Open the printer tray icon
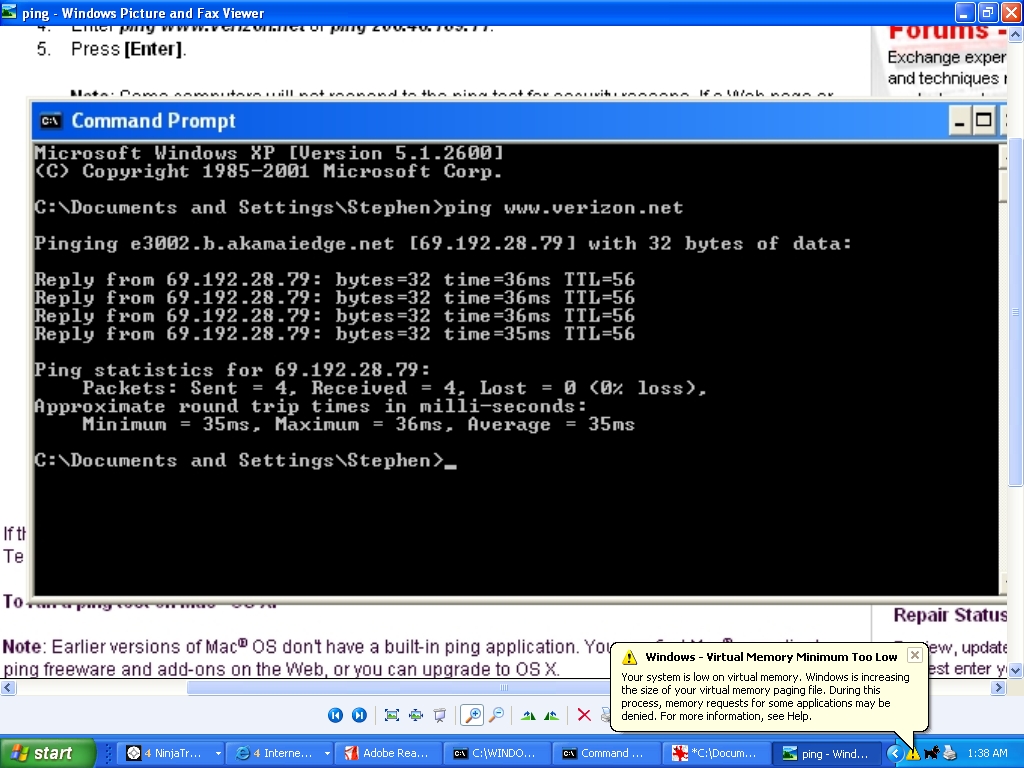The height and width of the screenshot is (768, 1024). [x=950, y=754]
